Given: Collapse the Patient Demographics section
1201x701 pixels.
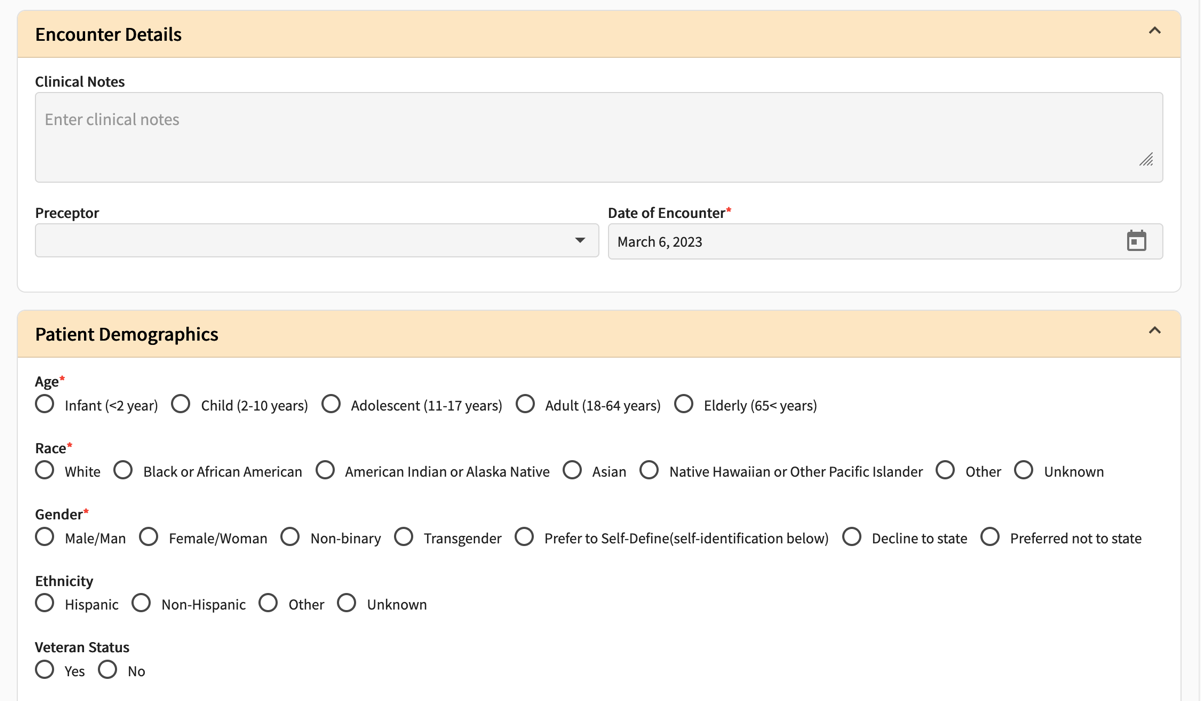Looking at the screenshot, I should pyautogui.click(x=1154, y=330).
